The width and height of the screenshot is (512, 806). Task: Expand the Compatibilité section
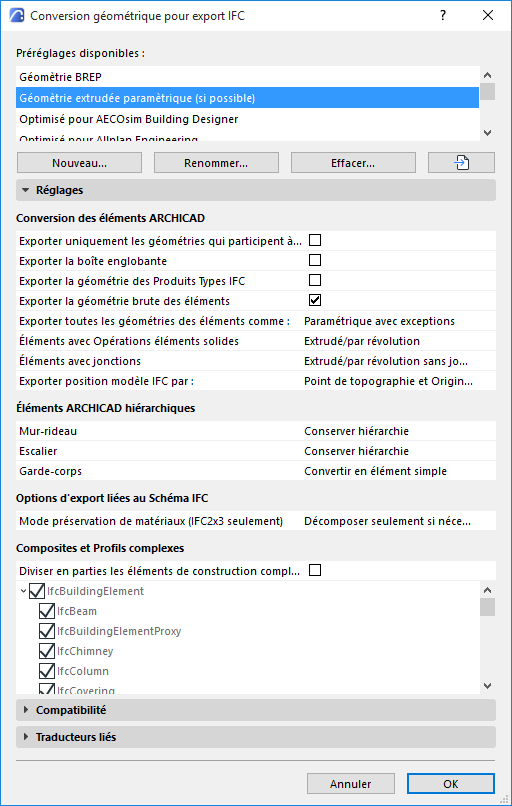(255, 710)
